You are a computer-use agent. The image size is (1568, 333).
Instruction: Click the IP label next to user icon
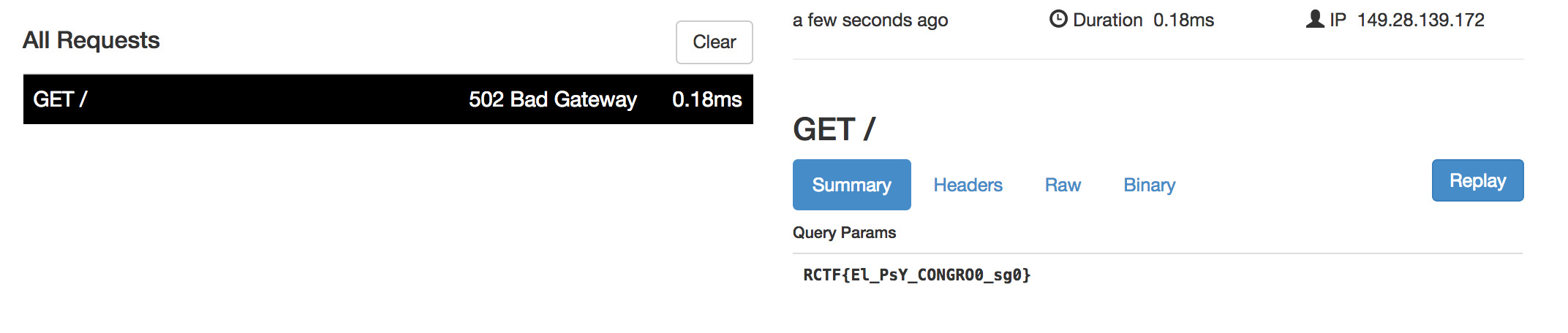pyautogui.click(x=1338, y=20)
